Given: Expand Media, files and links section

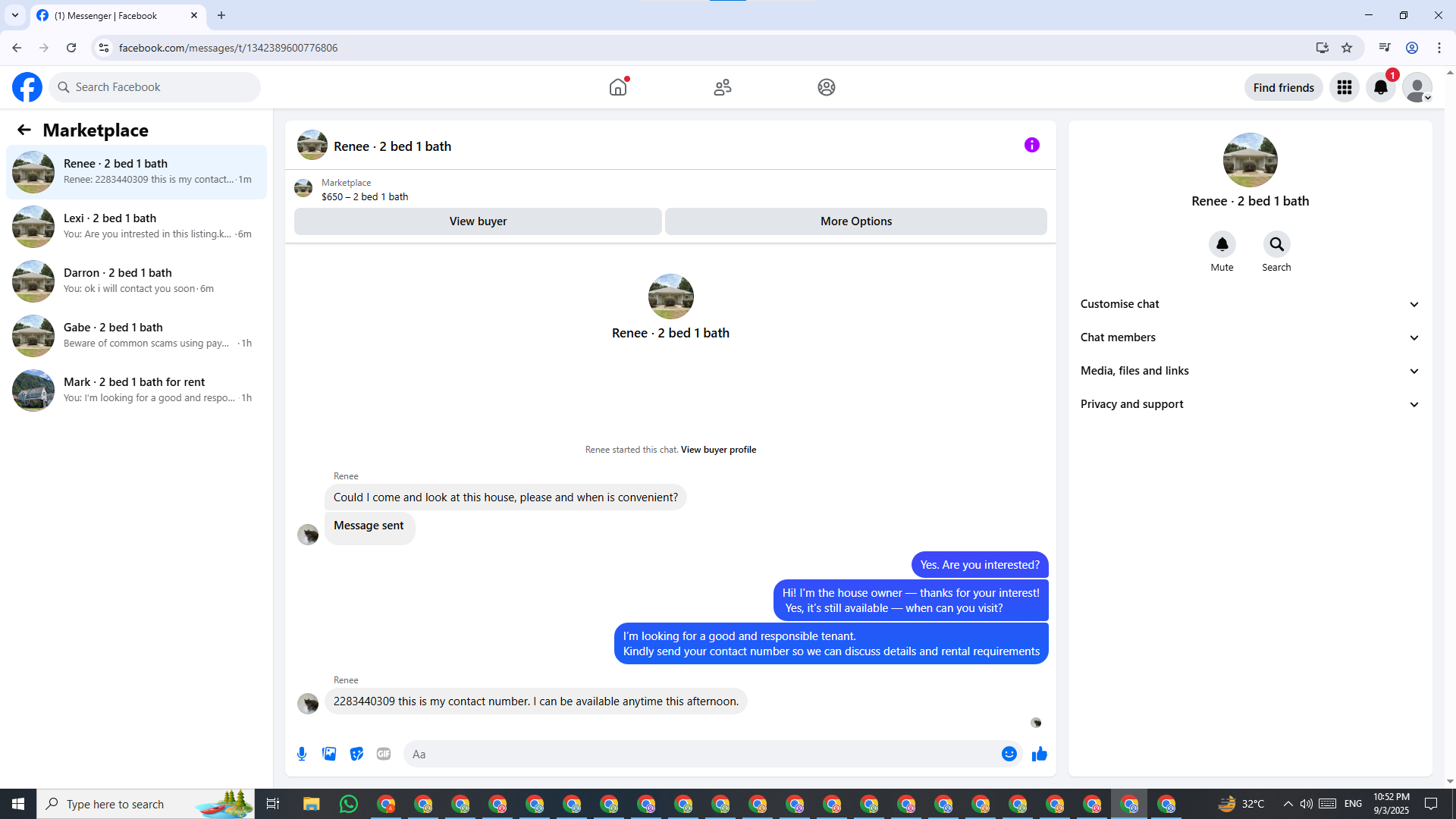Looking at the screenshot, I should (1250, 371).
